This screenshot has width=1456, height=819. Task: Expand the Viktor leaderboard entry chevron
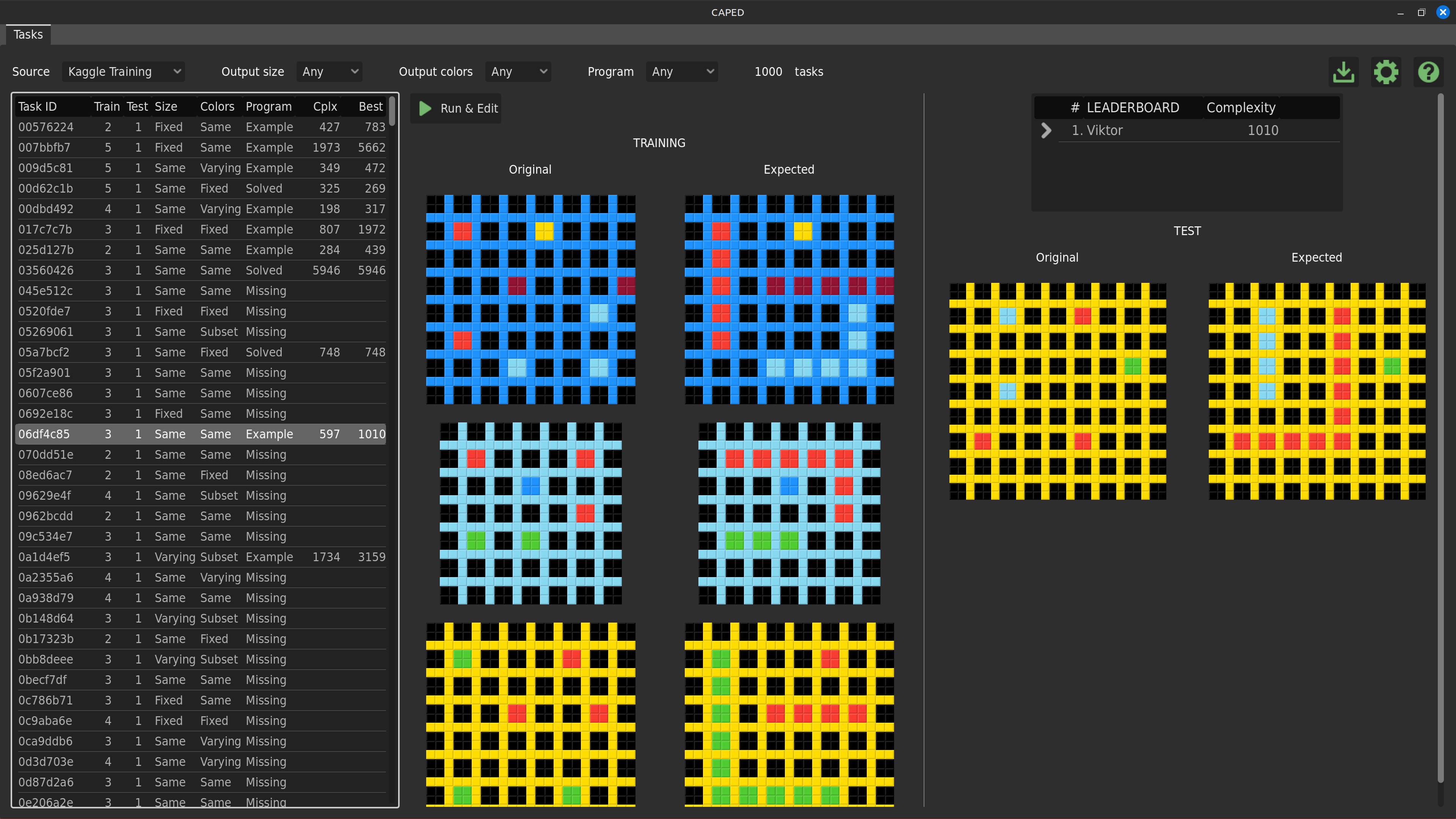click(x=1046, y=130)
